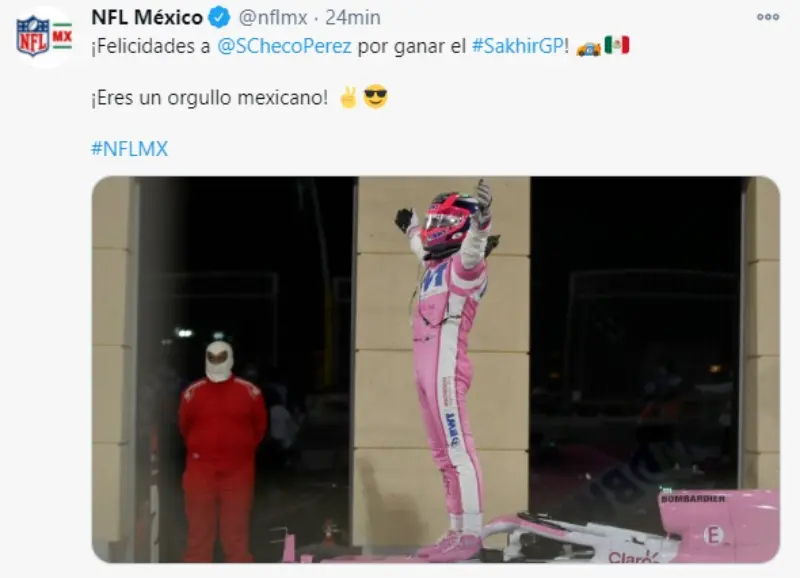
Task: Click the Mexican flag emoji
Action: tap(617, 45)
